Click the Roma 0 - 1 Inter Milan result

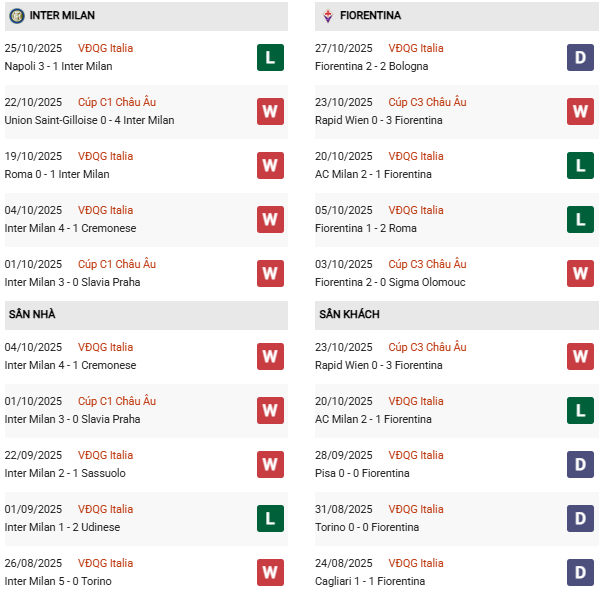(57, 174)
